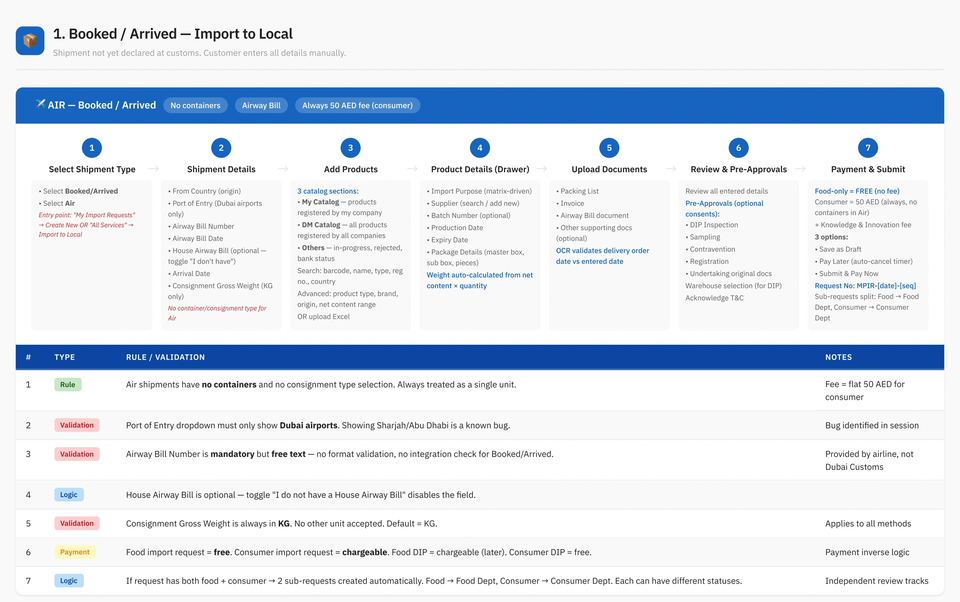Viewport: 960px width, 602px height.
Task: Open step 3 circle Add Products
Action: 350,148
